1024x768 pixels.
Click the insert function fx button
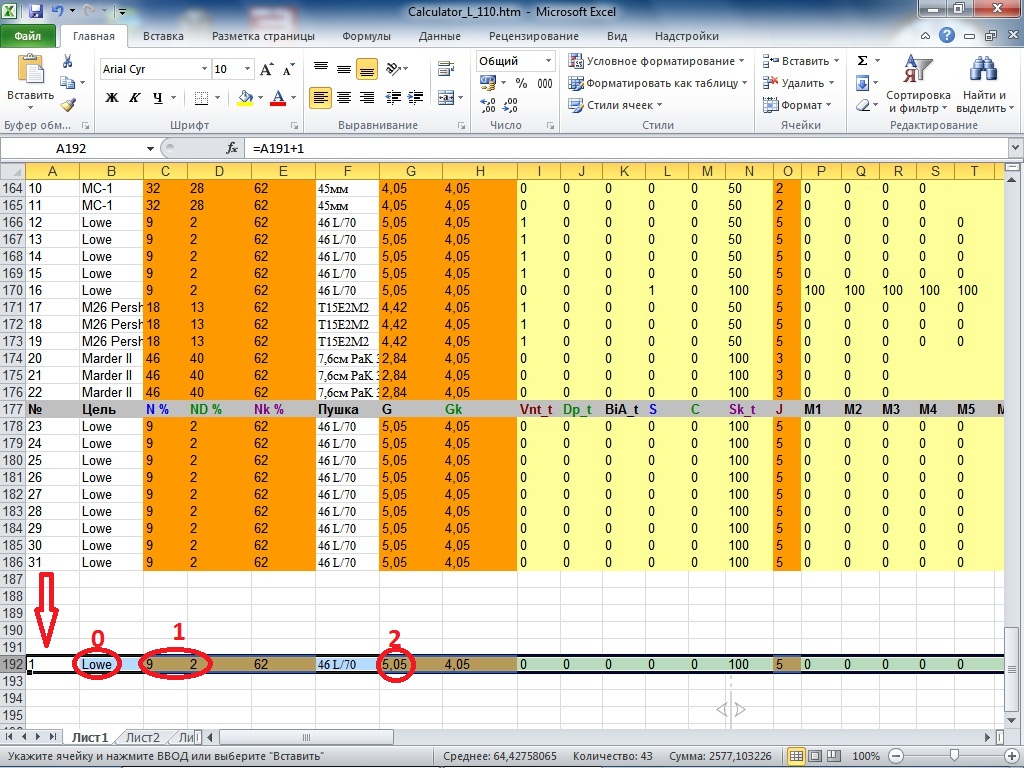click(x=232, y=149)
